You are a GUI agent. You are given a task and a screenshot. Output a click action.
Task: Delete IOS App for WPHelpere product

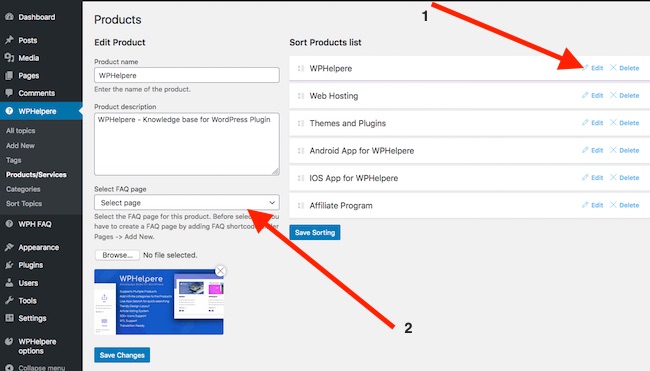pyautogui.click(x=624, y=177)
